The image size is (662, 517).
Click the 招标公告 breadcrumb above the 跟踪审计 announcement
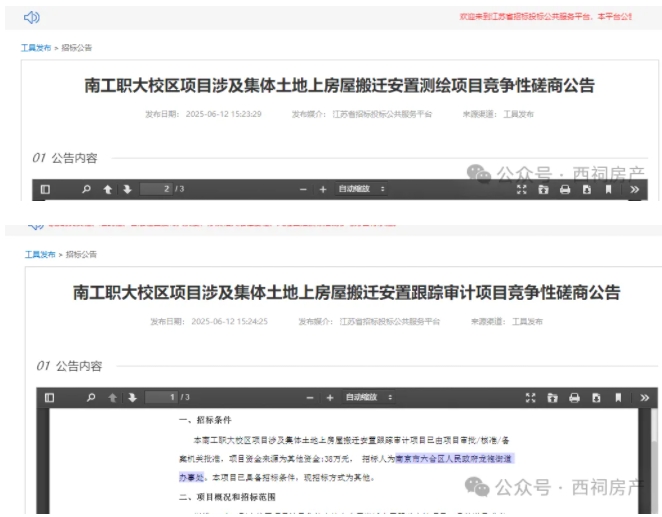point(82,255)
